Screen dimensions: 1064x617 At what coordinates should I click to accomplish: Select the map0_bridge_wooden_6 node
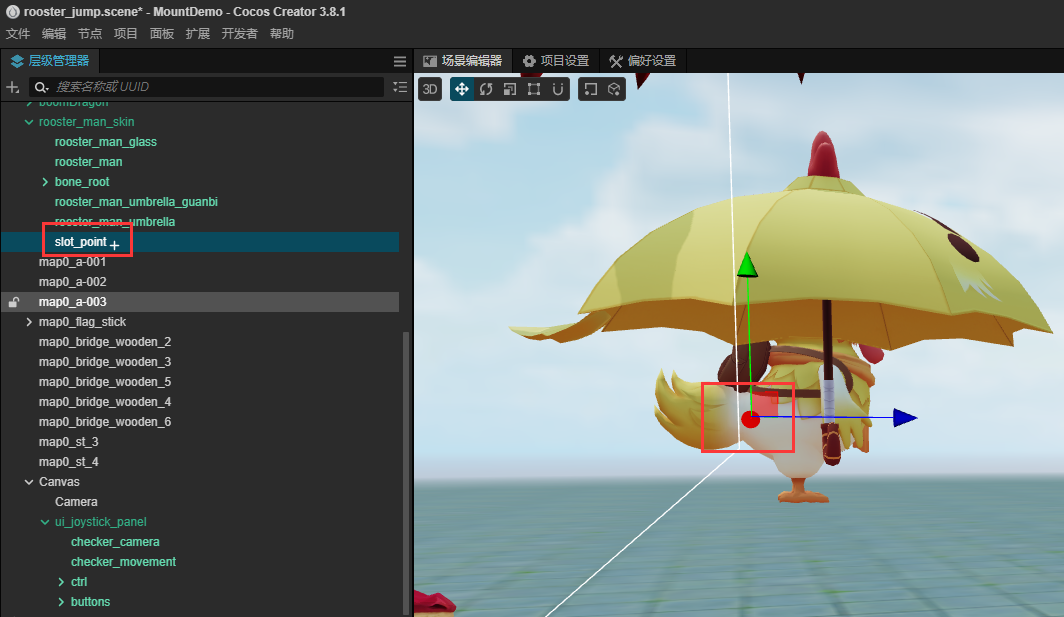pos(105,422)
